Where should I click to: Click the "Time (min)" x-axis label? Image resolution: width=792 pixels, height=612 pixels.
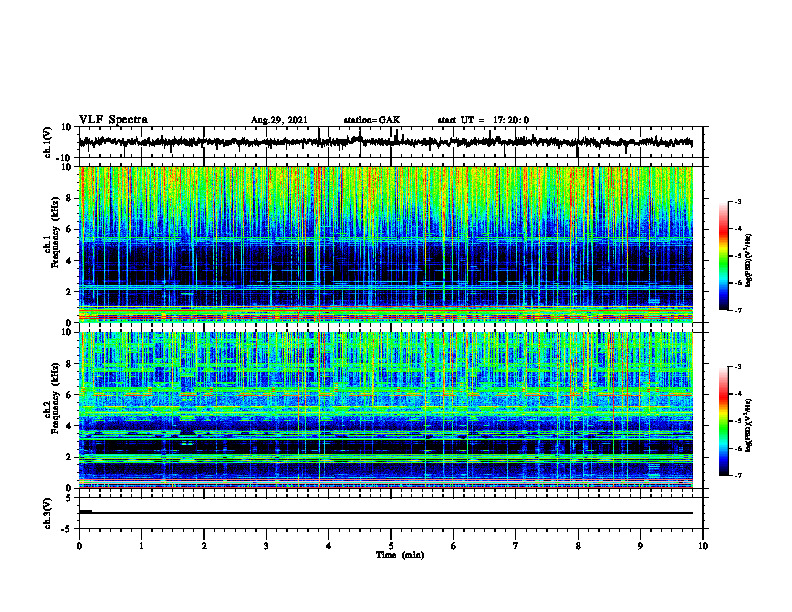(x=400, y=555)
